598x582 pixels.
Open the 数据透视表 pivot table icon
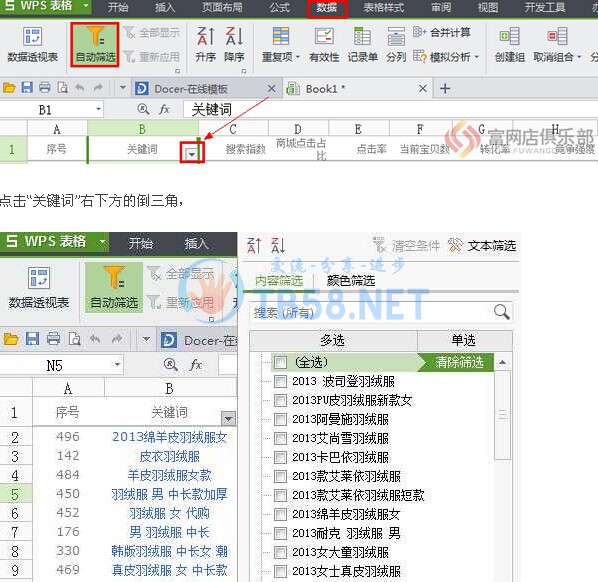(32, 44)
